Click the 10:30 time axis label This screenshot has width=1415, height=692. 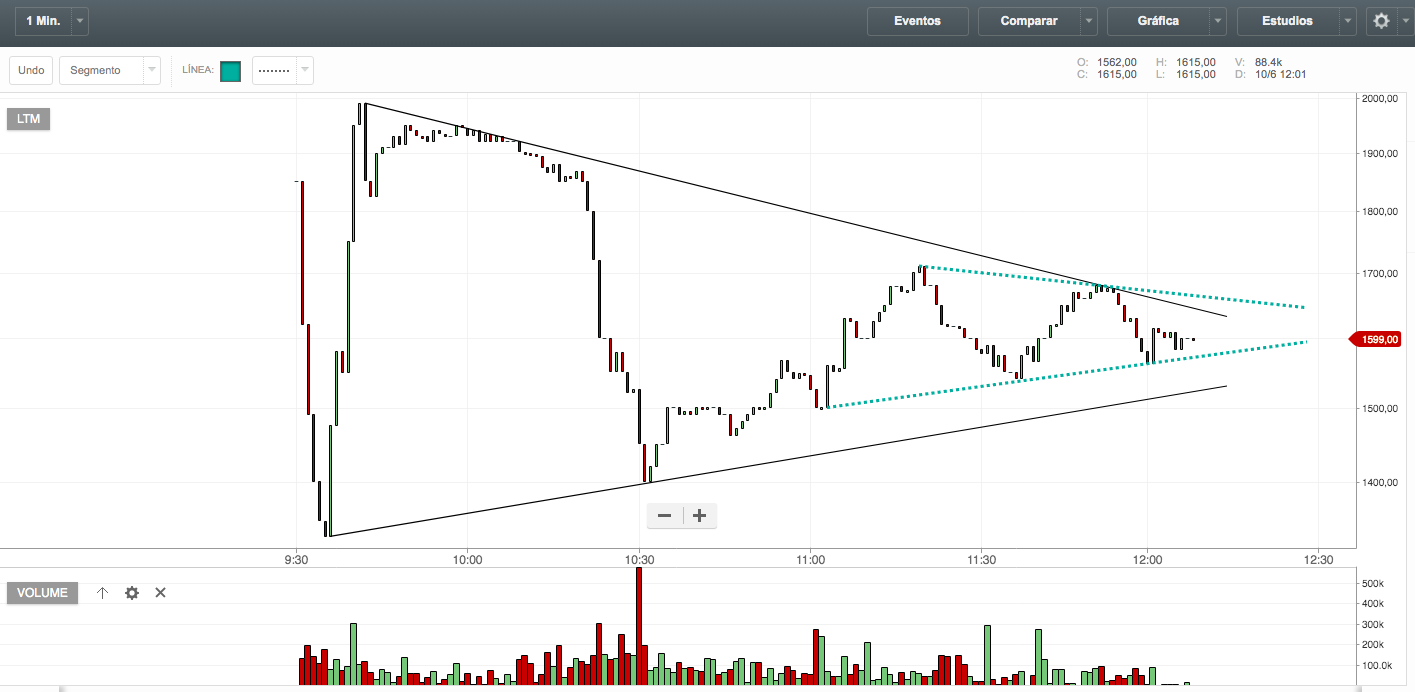click(x=639, y=558)
